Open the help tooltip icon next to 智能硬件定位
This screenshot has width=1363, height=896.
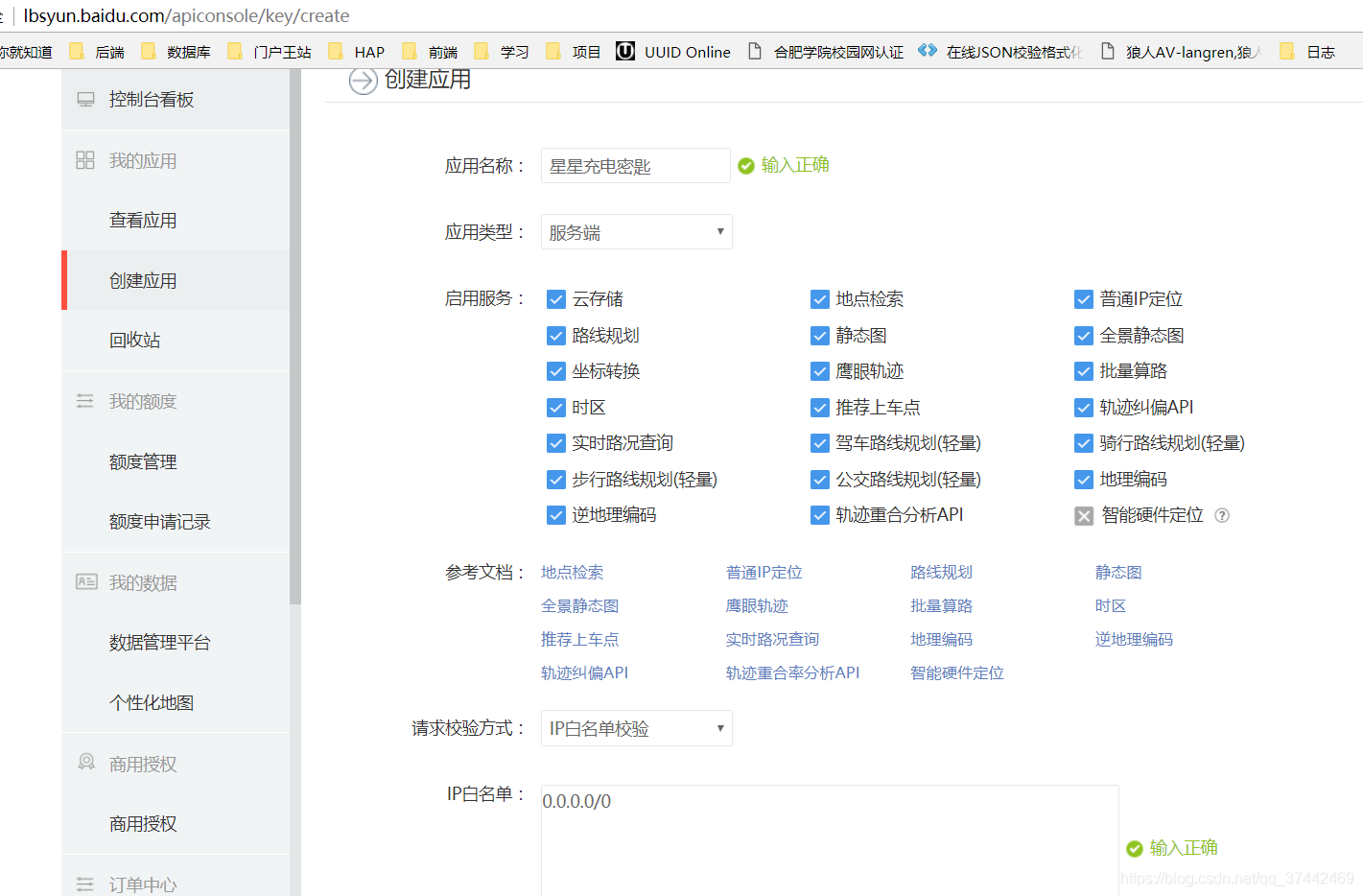click(1222, 515)
